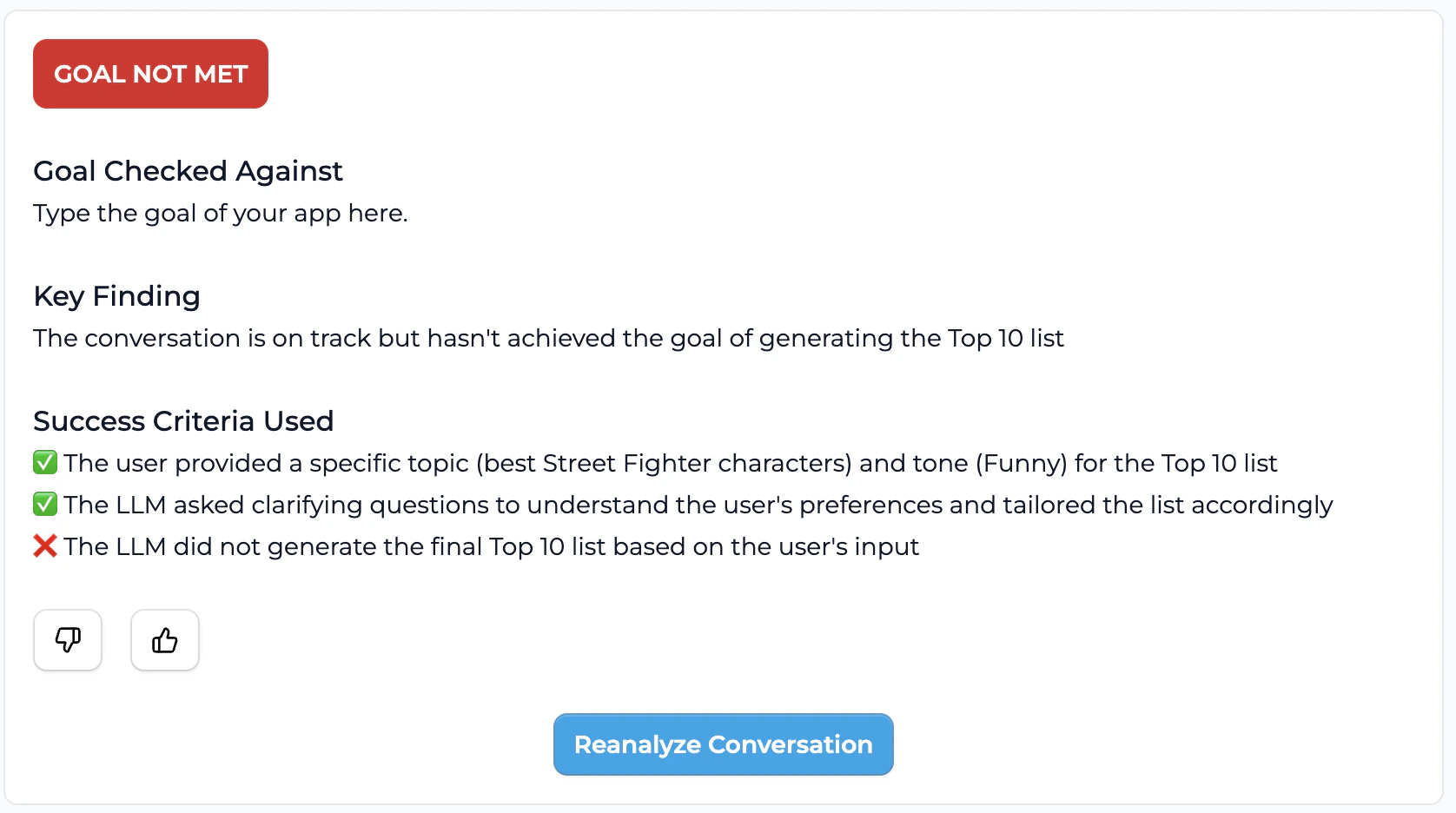This screenshot has width=1456, height=813.
Task: Collapse the Goal Checked Against section
Action: pyautogui.click(x=188, y=170)
